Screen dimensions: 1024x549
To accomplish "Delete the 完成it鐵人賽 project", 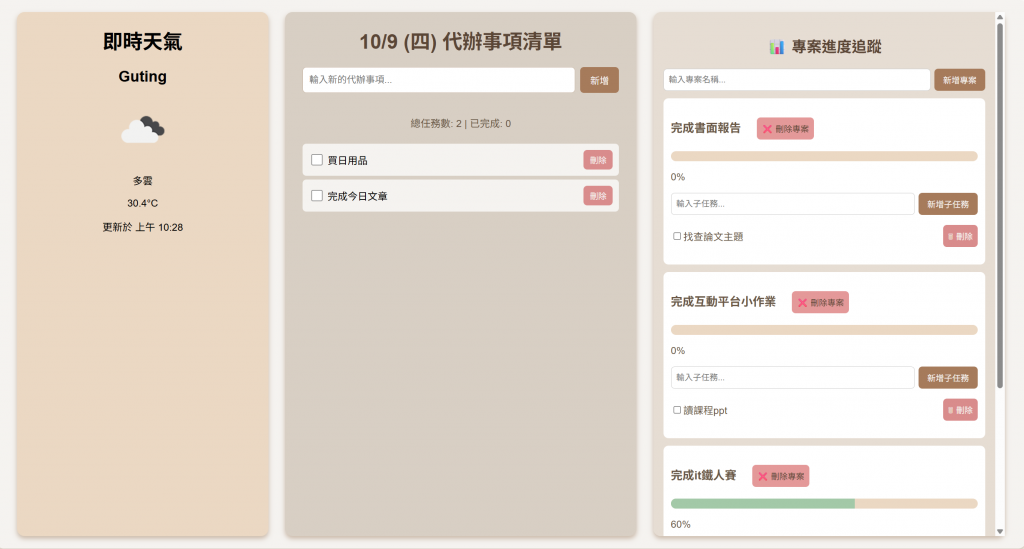I will pyautogui.click(x=780, y=476).
